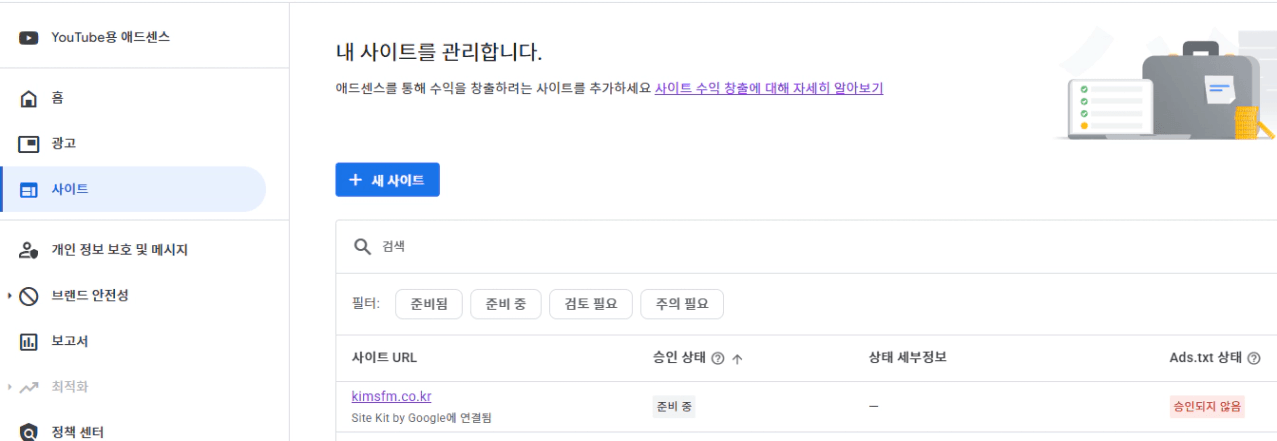Click the Home (홈) house icon
1277x441 pixels.
pos(29,98)
